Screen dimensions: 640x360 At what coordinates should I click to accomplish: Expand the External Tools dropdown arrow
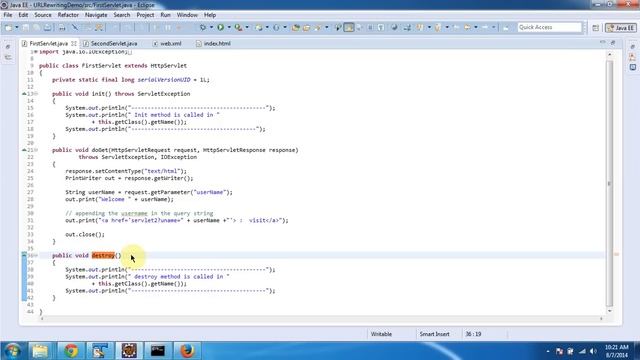click(247, 27)
